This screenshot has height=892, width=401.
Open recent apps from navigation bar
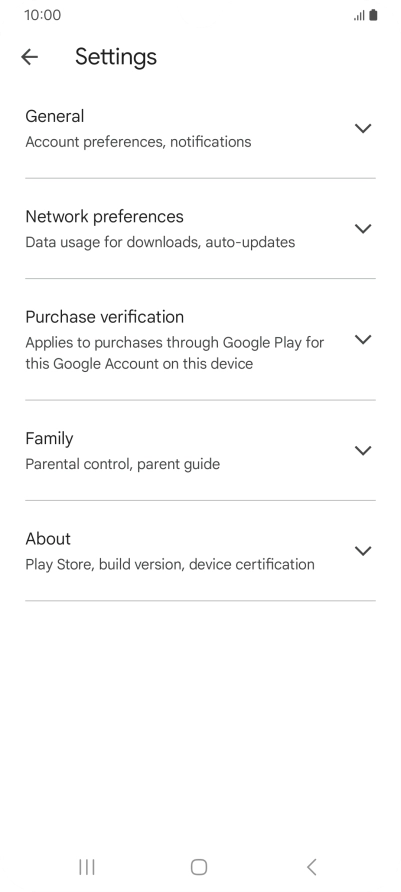pyautogui.click(x=86, y=867)
